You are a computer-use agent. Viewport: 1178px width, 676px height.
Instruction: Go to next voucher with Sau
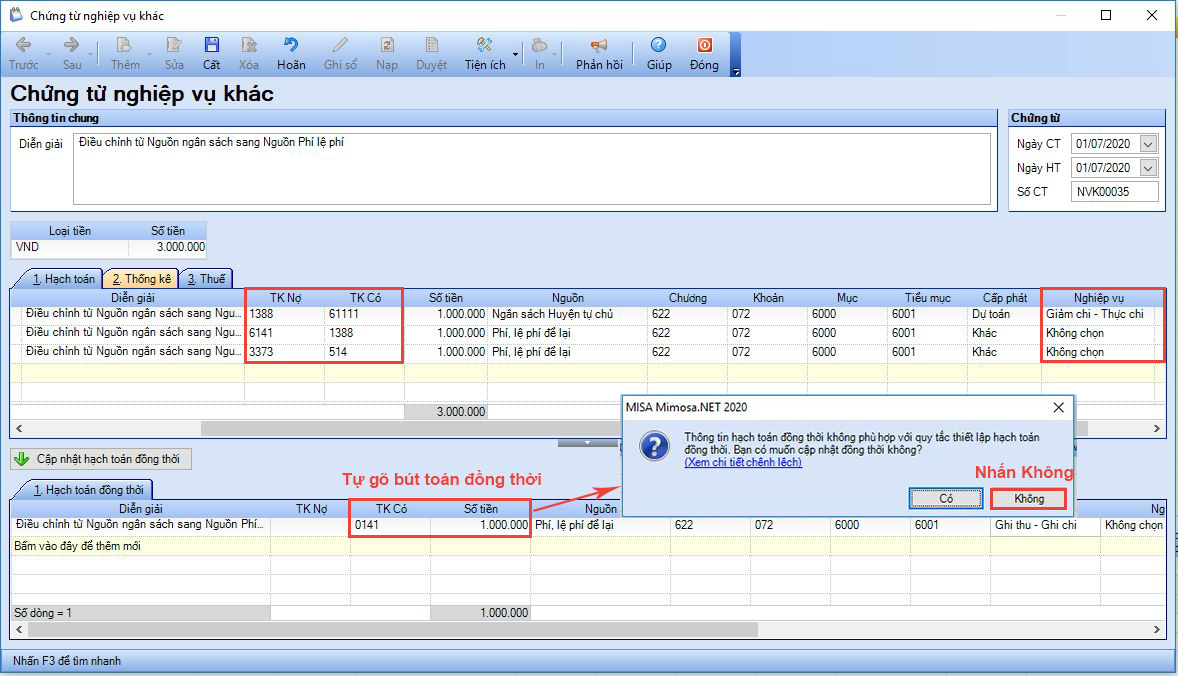[x=72, y=53]
